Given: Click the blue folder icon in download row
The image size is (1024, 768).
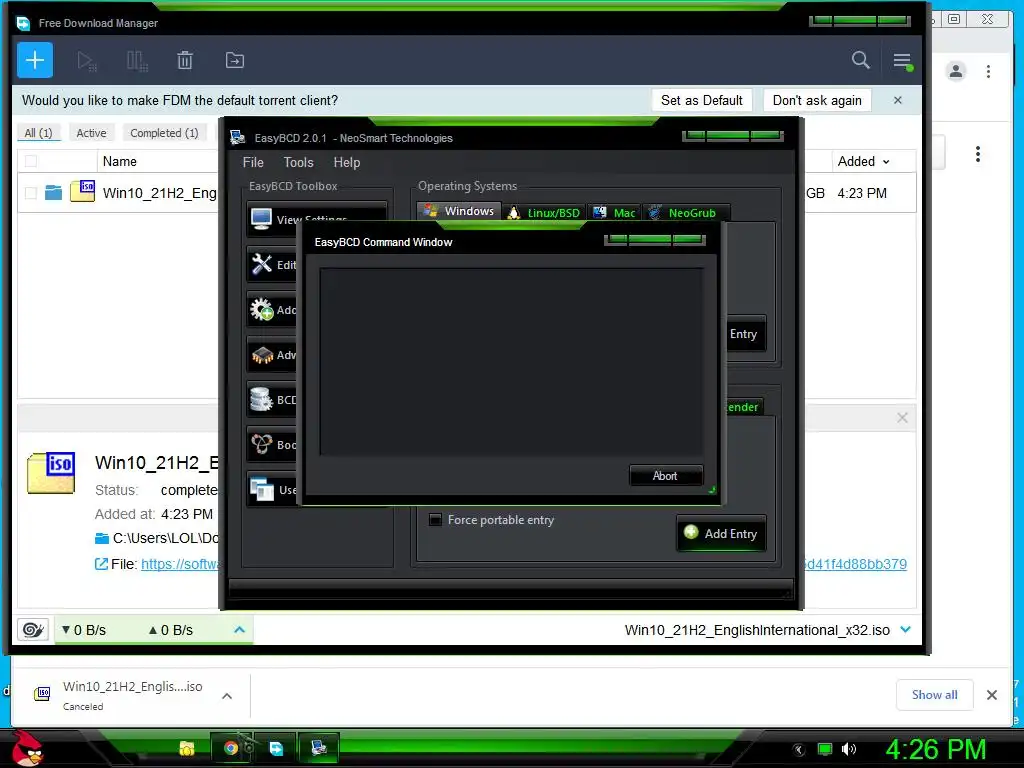Looking at the screenshot, I should click(x=54, y=192).
